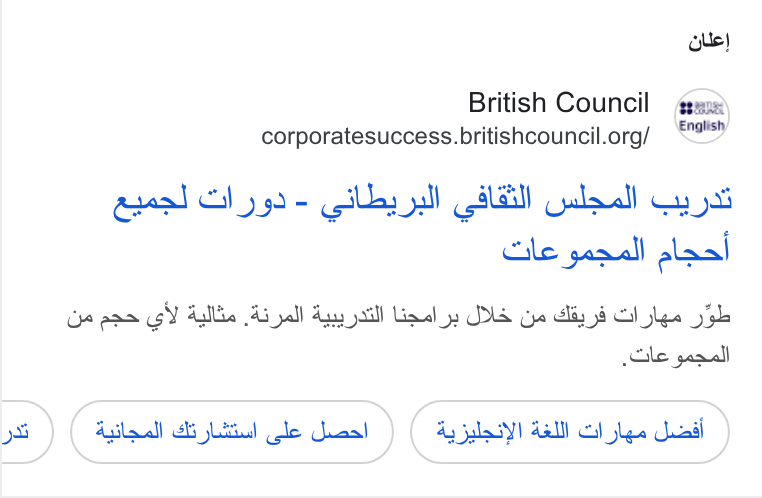762x498 pixels.
Task: Click the British Council English logo
Action: click(x=701, y=116)
